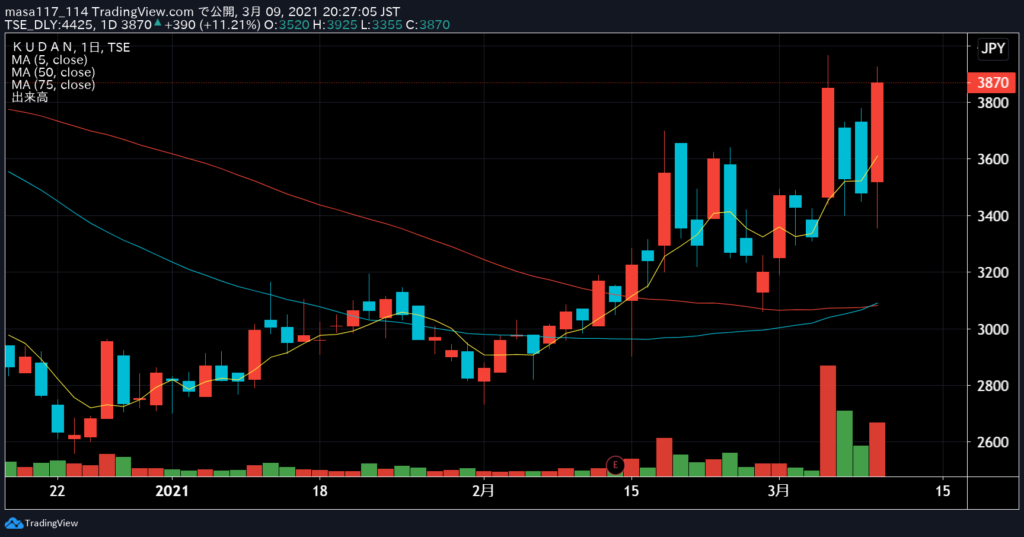Click the 3月 date axis label
The height and width of the screenshot is (537, 1024).
tap(778, 491)
